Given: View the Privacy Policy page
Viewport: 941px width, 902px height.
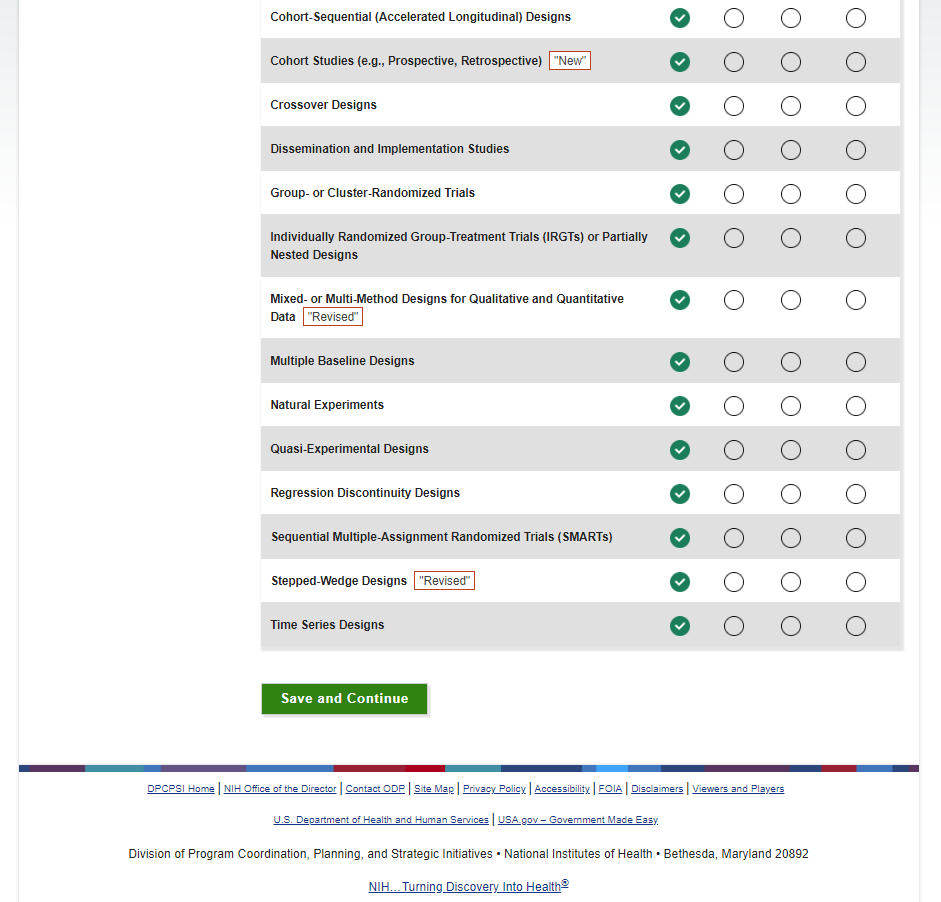Looking at the screenshot, I should click(x=494, y=789).
